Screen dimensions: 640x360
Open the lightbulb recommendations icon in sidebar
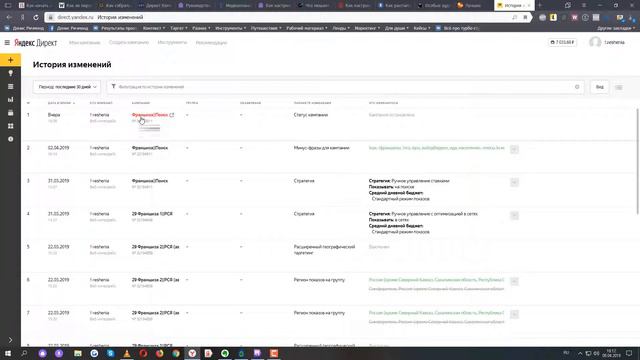11,73
